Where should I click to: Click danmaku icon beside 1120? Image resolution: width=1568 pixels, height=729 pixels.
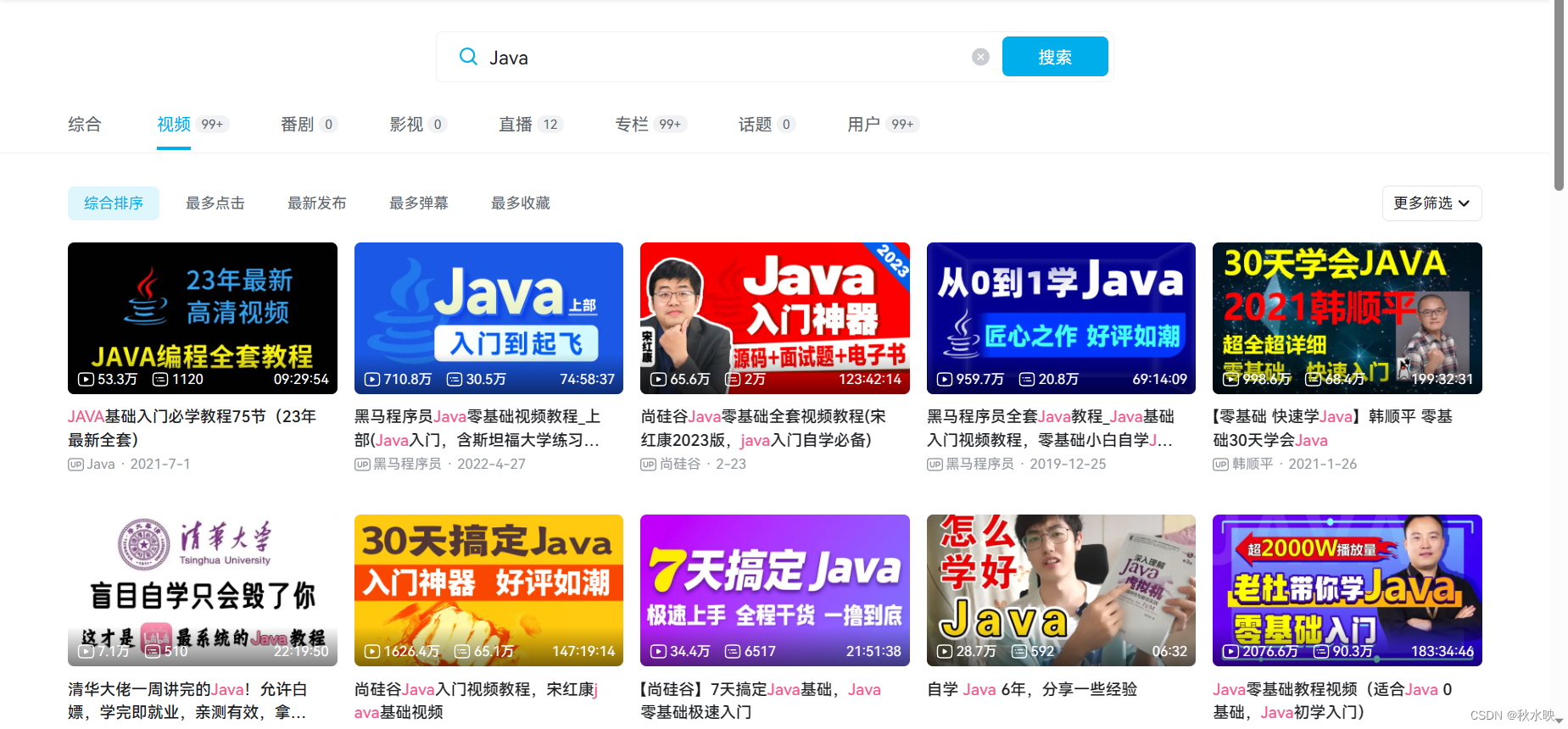pyautogui.click(x=160, y=379)
